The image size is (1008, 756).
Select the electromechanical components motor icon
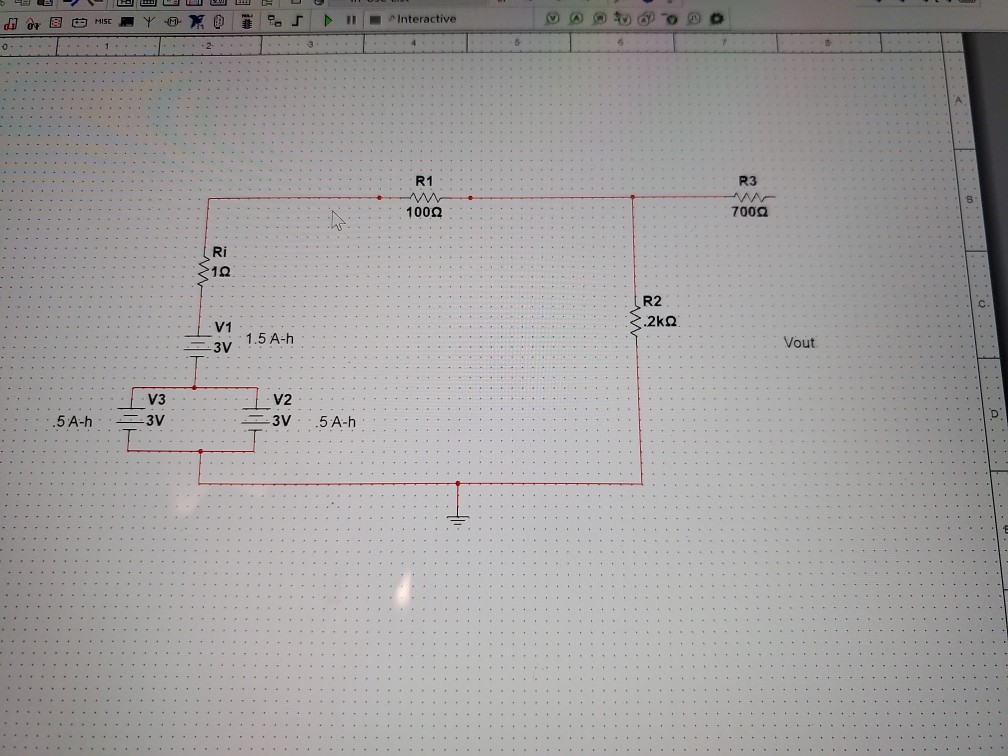171,21
